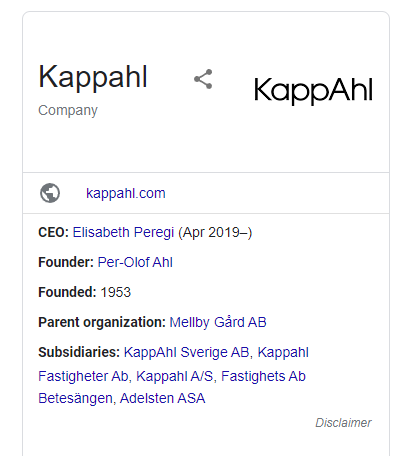Click the Founder field label

coord(66,262)
